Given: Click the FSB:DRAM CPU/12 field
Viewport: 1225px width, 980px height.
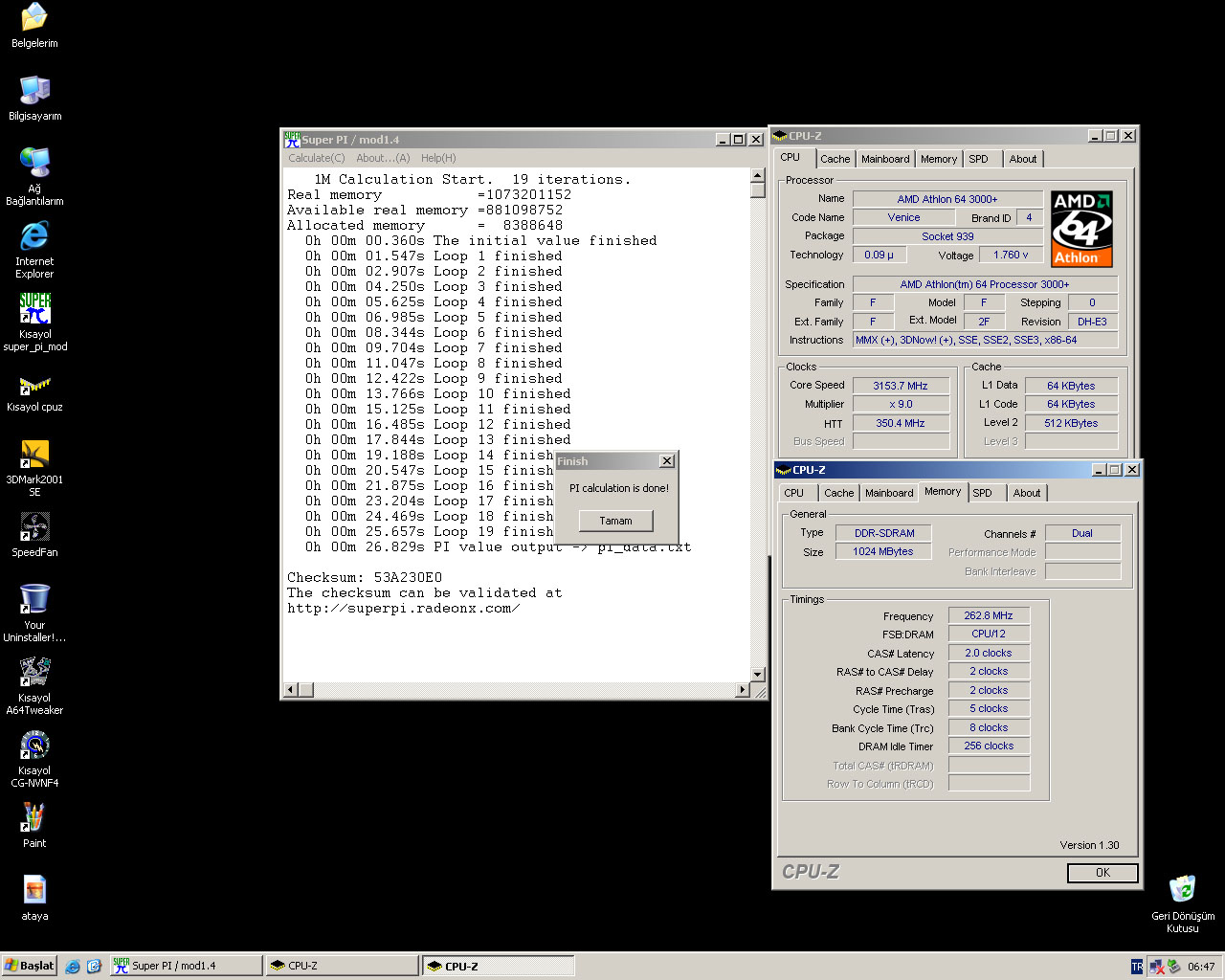Looking at the screenshot, I should (989, 634).
